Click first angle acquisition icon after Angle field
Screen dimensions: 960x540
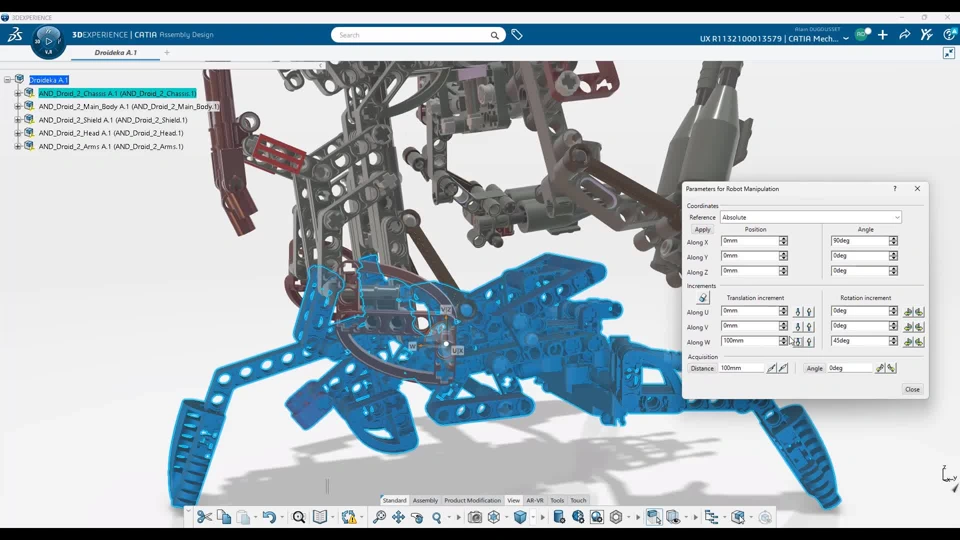click(x=880, y=368)
